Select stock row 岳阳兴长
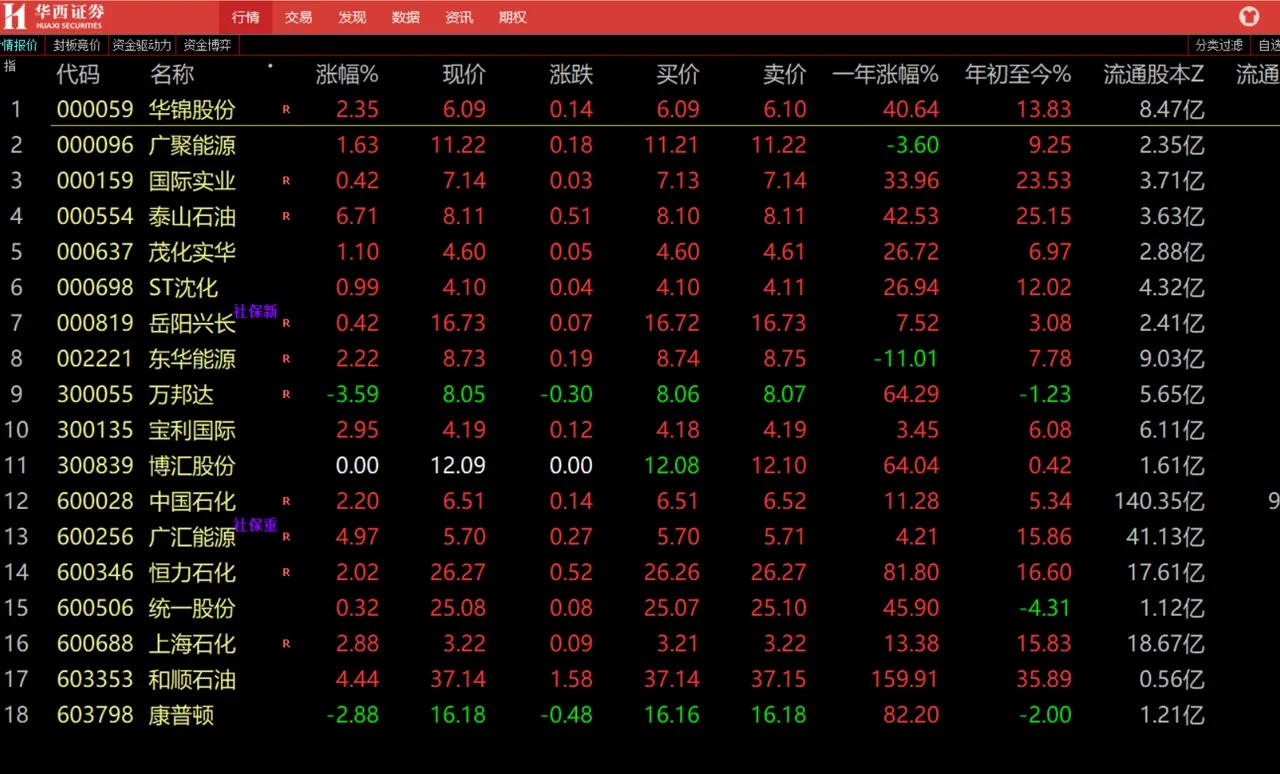Viewport: 1280px width, 774px height. point(640,324)
